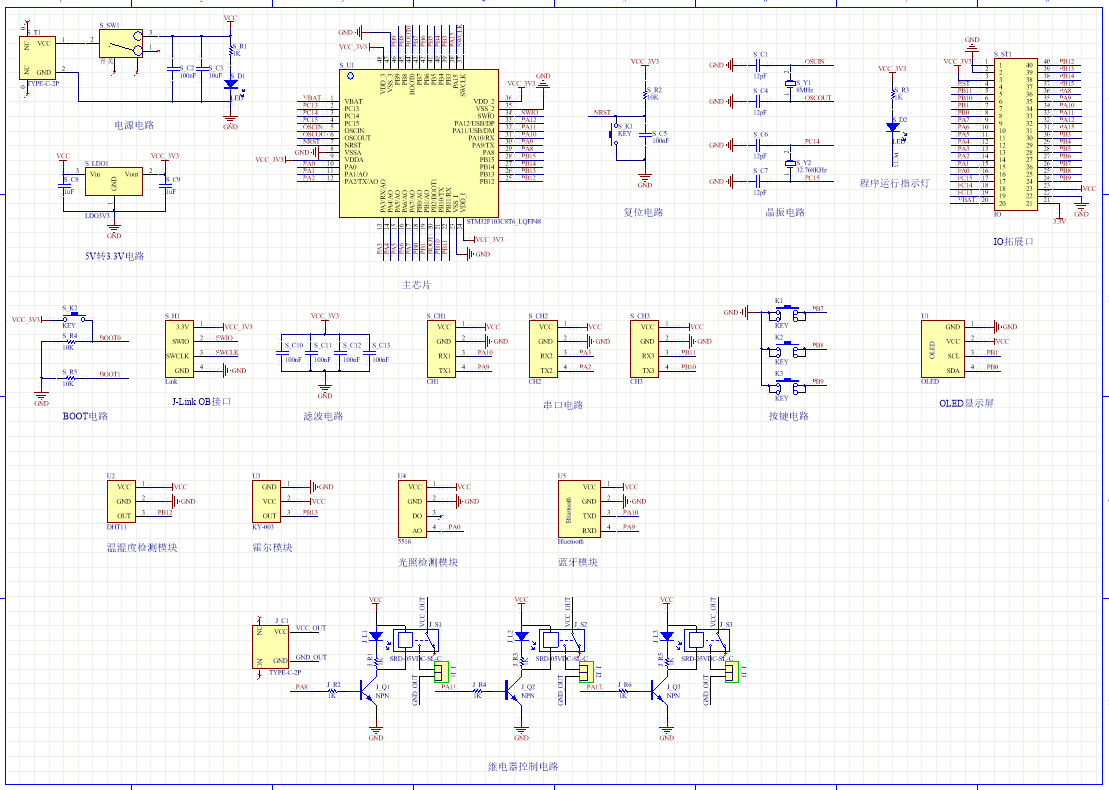Click the DHT11 sensor module U2

point(121,501)
